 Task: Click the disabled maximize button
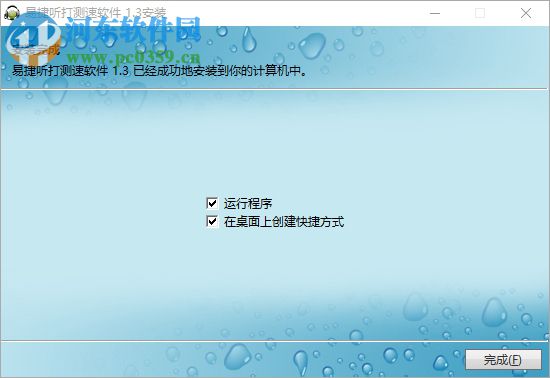[480, 13]
